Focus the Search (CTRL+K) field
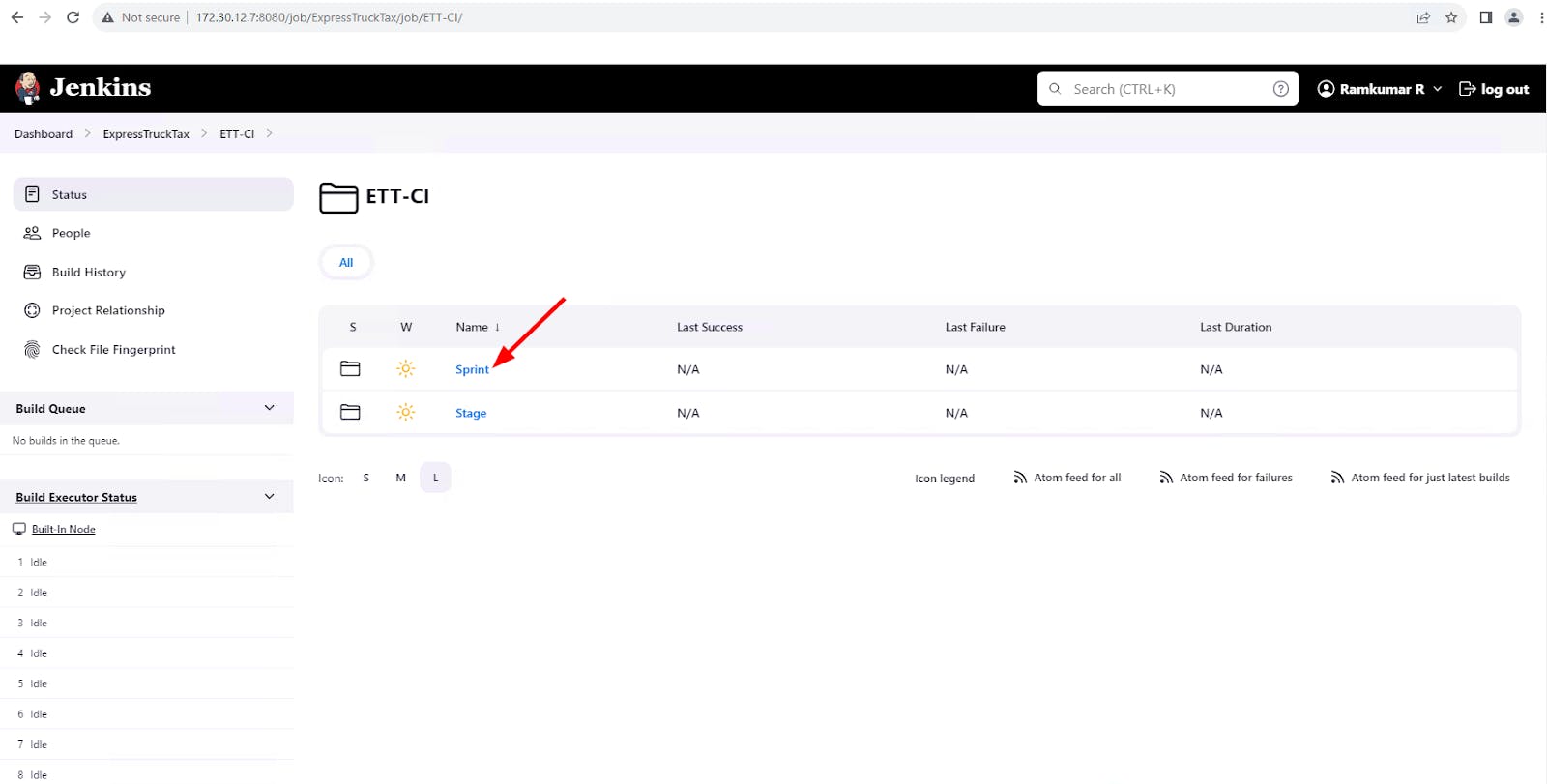This screenshot has width=1547, height=784. pos(1168,89)
